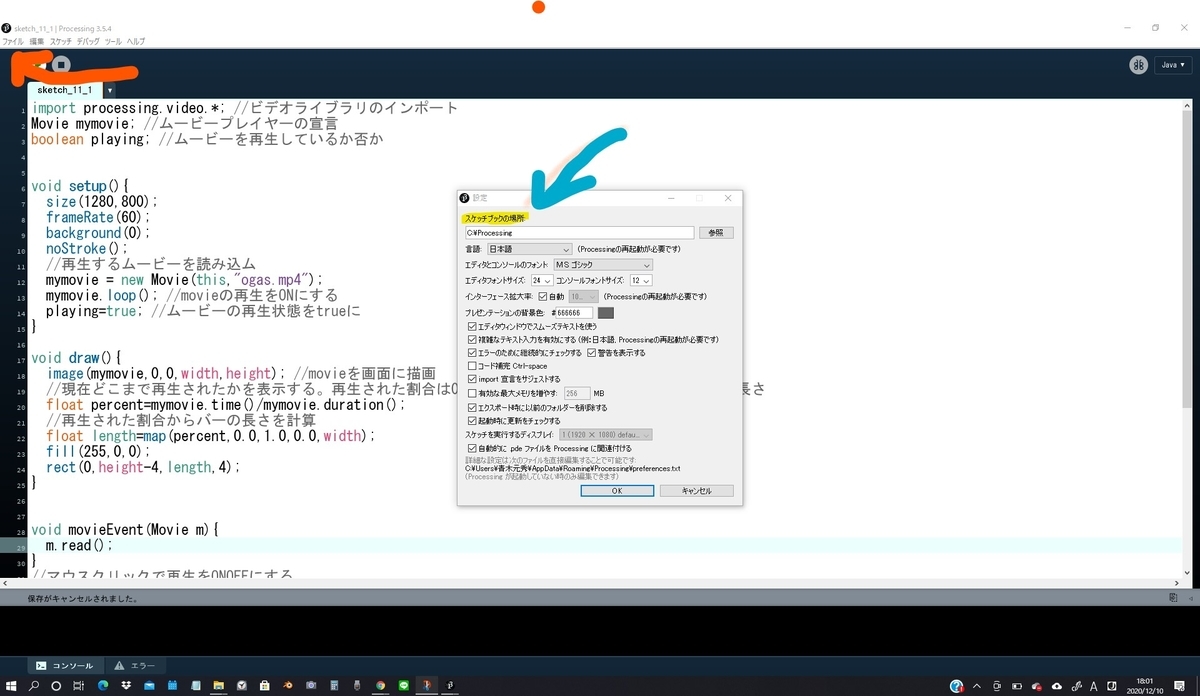Open the エディタフォントサイズ dropdown
Viewport: 1200px width, 696px height.
(x=540, y=281)
